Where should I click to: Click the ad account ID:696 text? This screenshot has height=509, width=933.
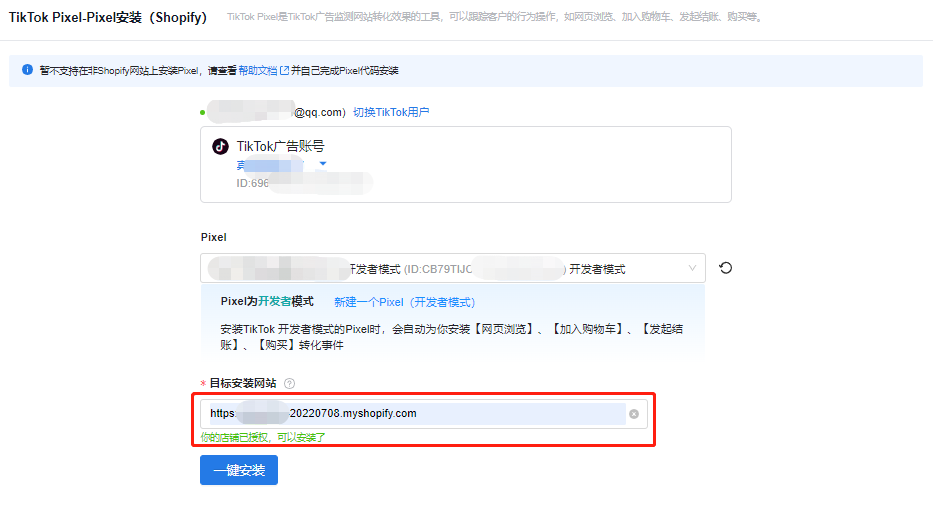[x=253, y=183]
